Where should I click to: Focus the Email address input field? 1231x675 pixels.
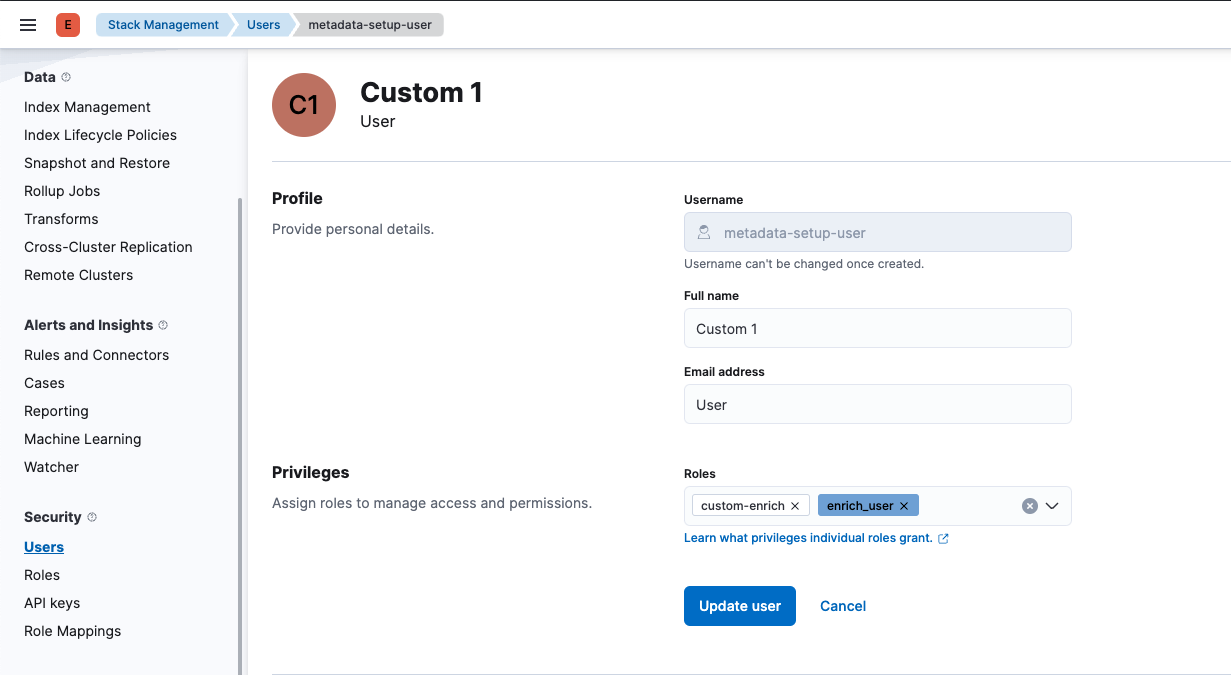click(878, 404)
